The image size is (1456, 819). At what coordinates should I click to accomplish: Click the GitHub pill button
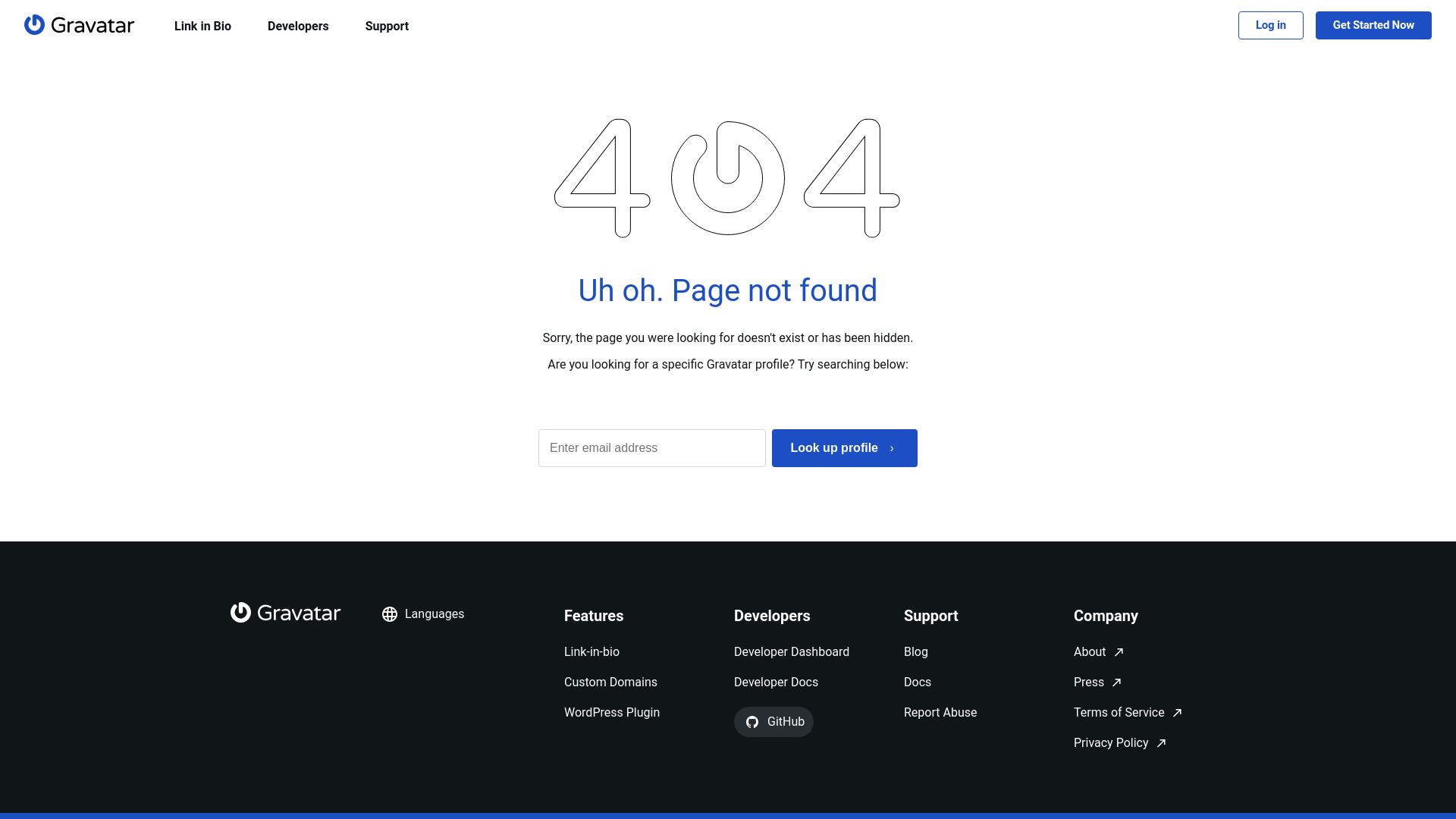(x=773, y=722)
